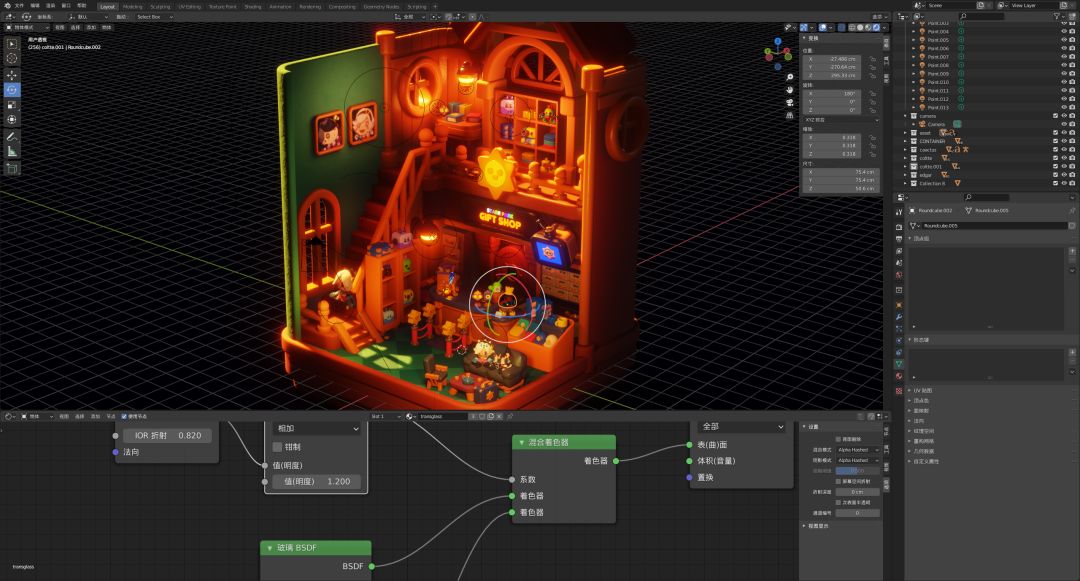1080x581 pixels.
Task: Select the Scale tool in the left toolbar
Action: [x=12, y=104]
